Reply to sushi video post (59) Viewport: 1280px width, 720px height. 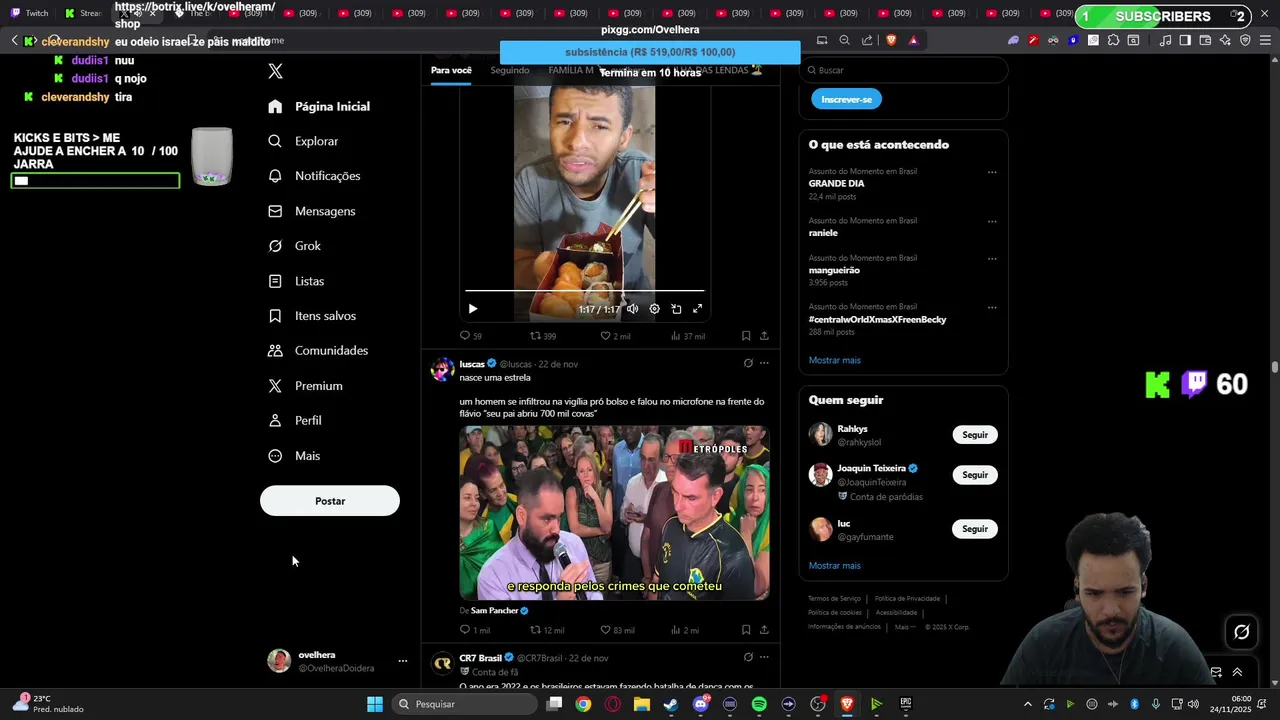tap(470, 336)
